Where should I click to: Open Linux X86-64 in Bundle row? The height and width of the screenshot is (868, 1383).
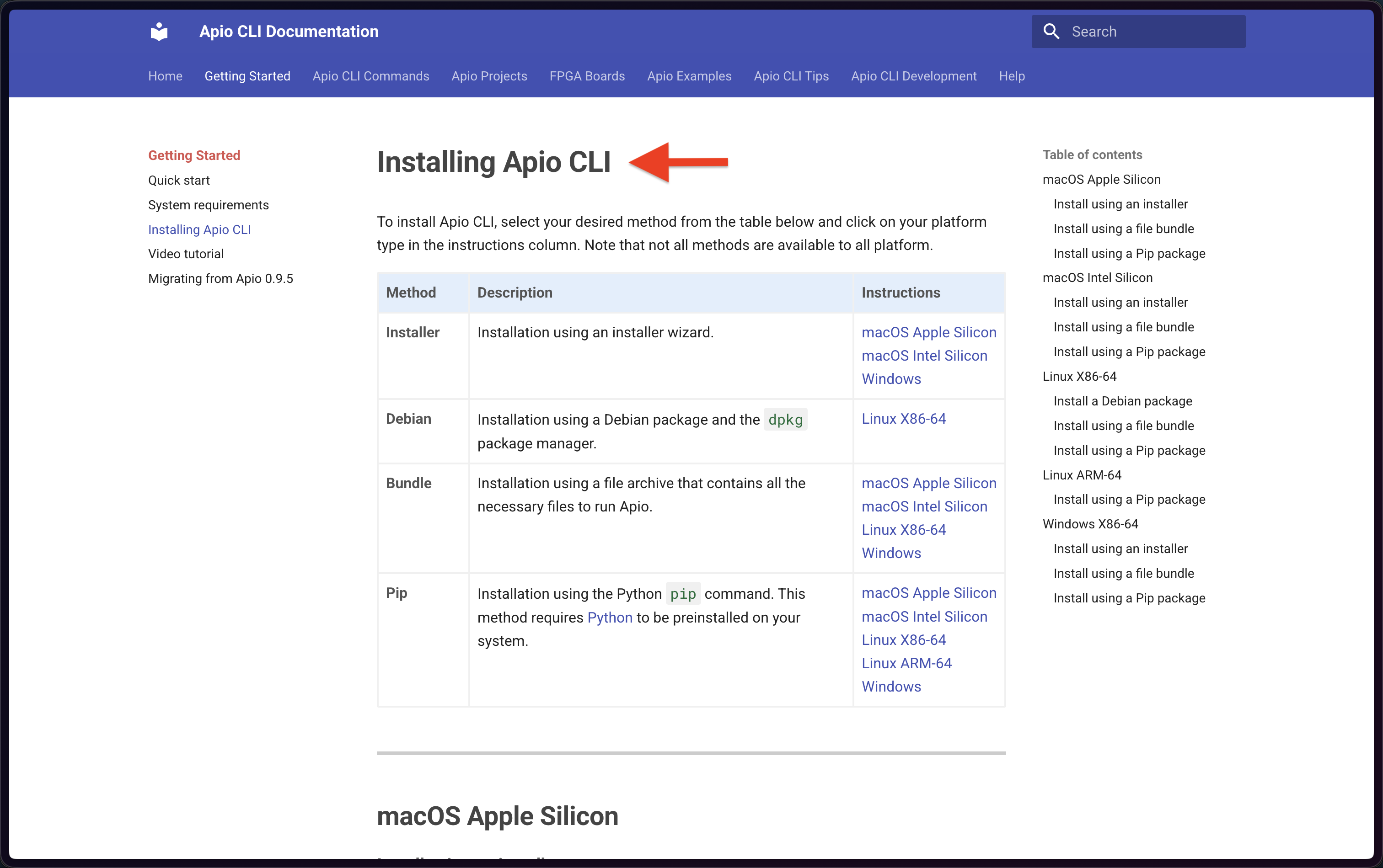point(903,530)
